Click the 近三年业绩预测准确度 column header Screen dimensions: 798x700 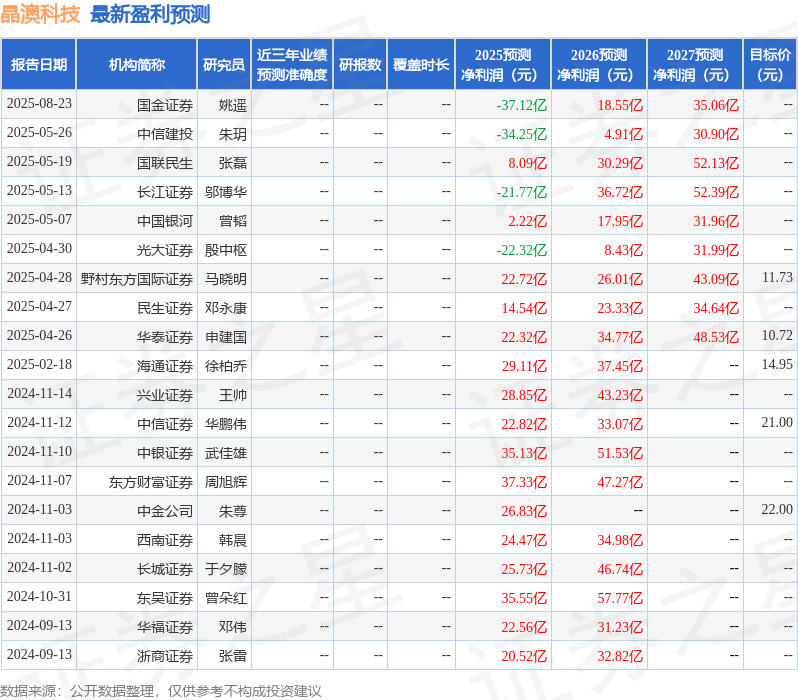tap(292, 65)
